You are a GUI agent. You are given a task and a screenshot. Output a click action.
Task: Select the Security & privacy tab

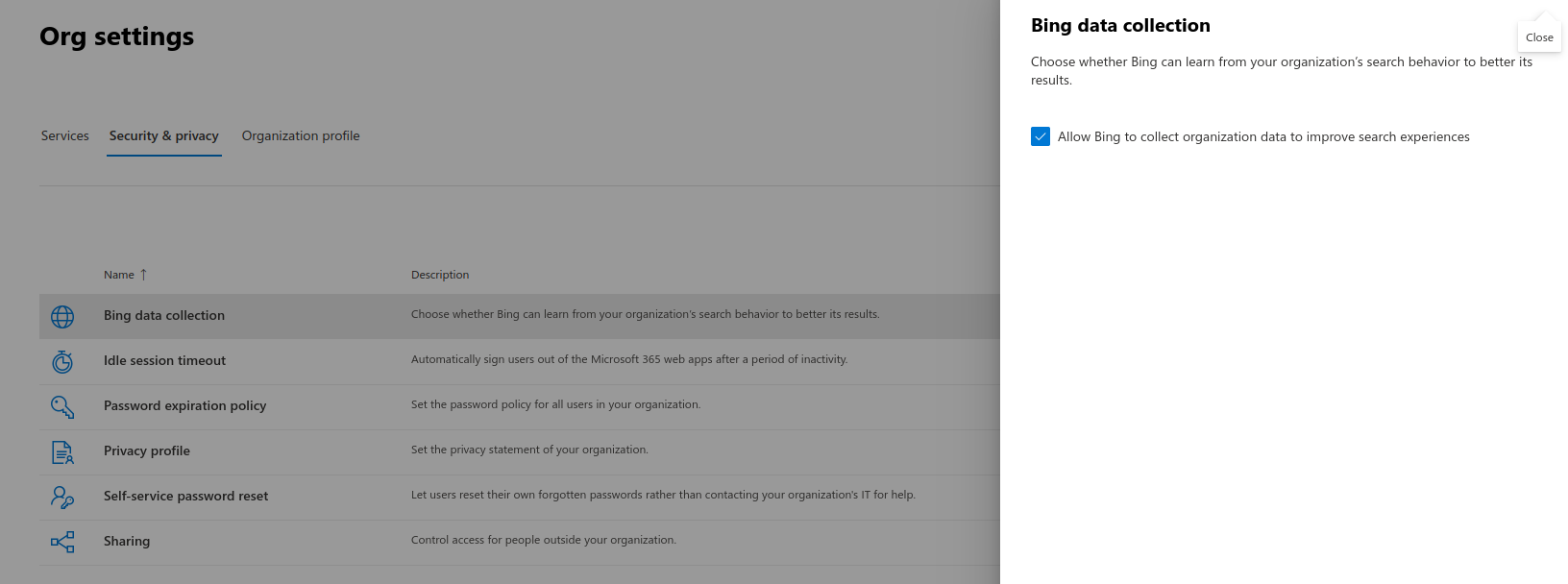click(x=163, y=135)
